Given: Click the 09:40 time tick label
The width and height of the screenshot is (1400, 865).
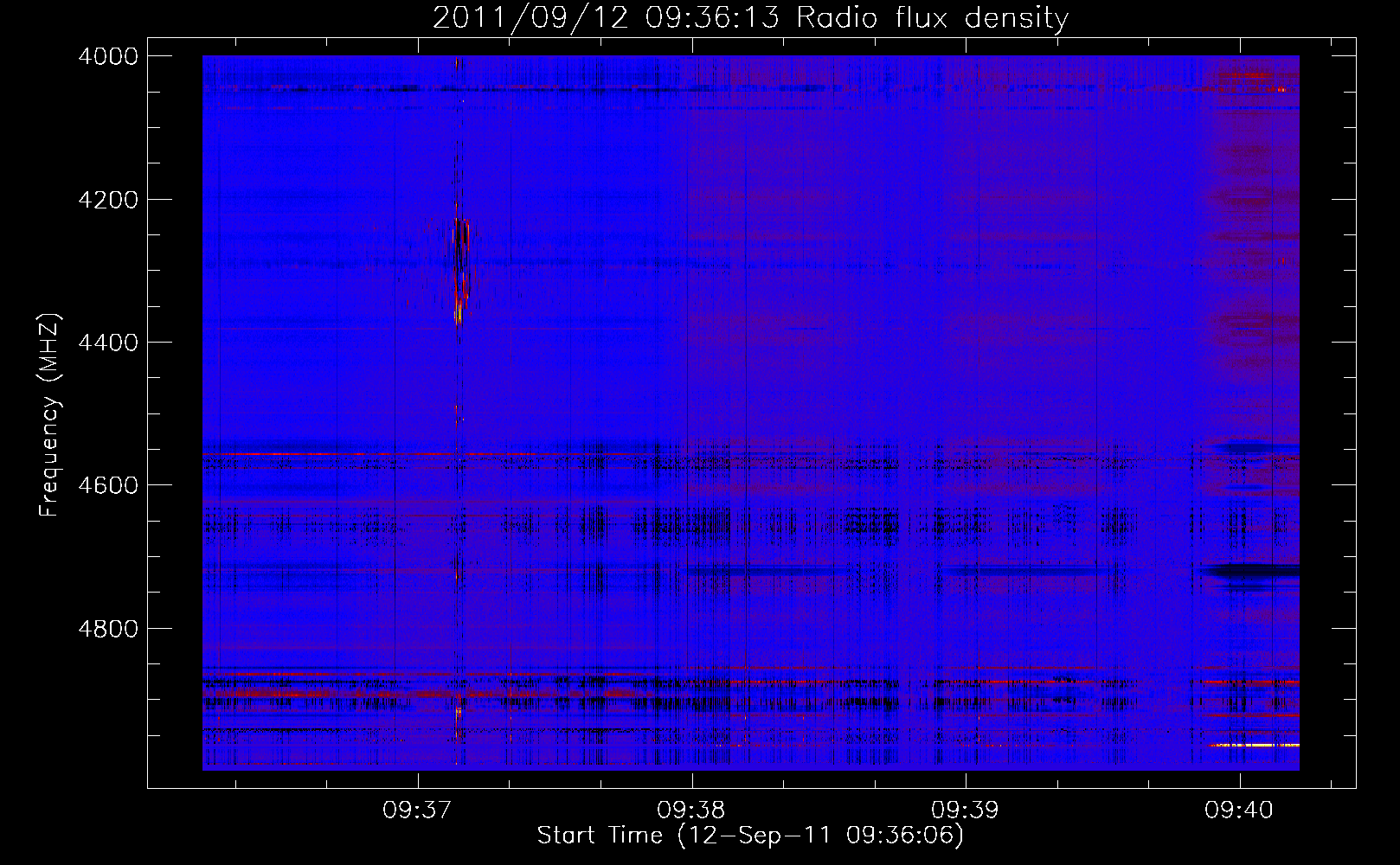Looking at the screenshot, I should click(1239, 810).
